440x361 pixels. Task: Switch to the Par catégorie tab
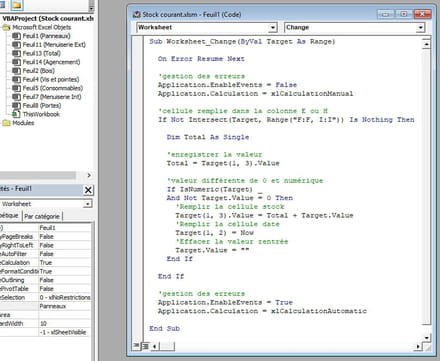pos(42,216)
